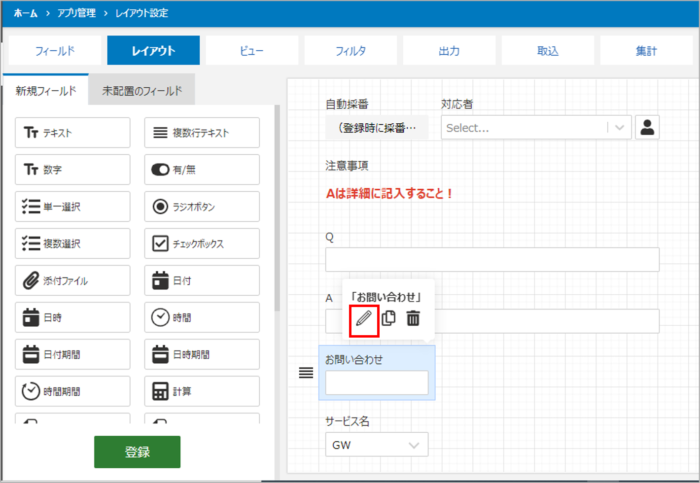Go to the 出力 tab

tap(449, 50)
